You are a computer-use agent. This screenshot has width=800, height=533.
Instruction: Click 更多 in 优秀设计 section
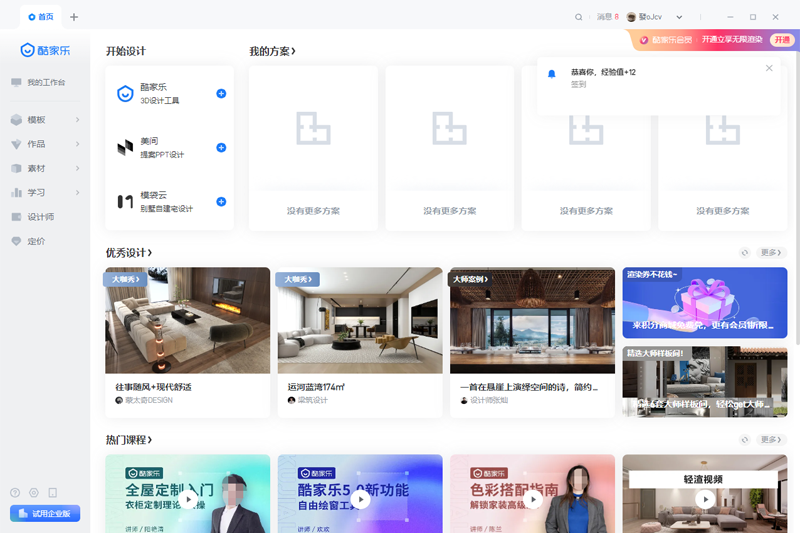tap(770, 252)
